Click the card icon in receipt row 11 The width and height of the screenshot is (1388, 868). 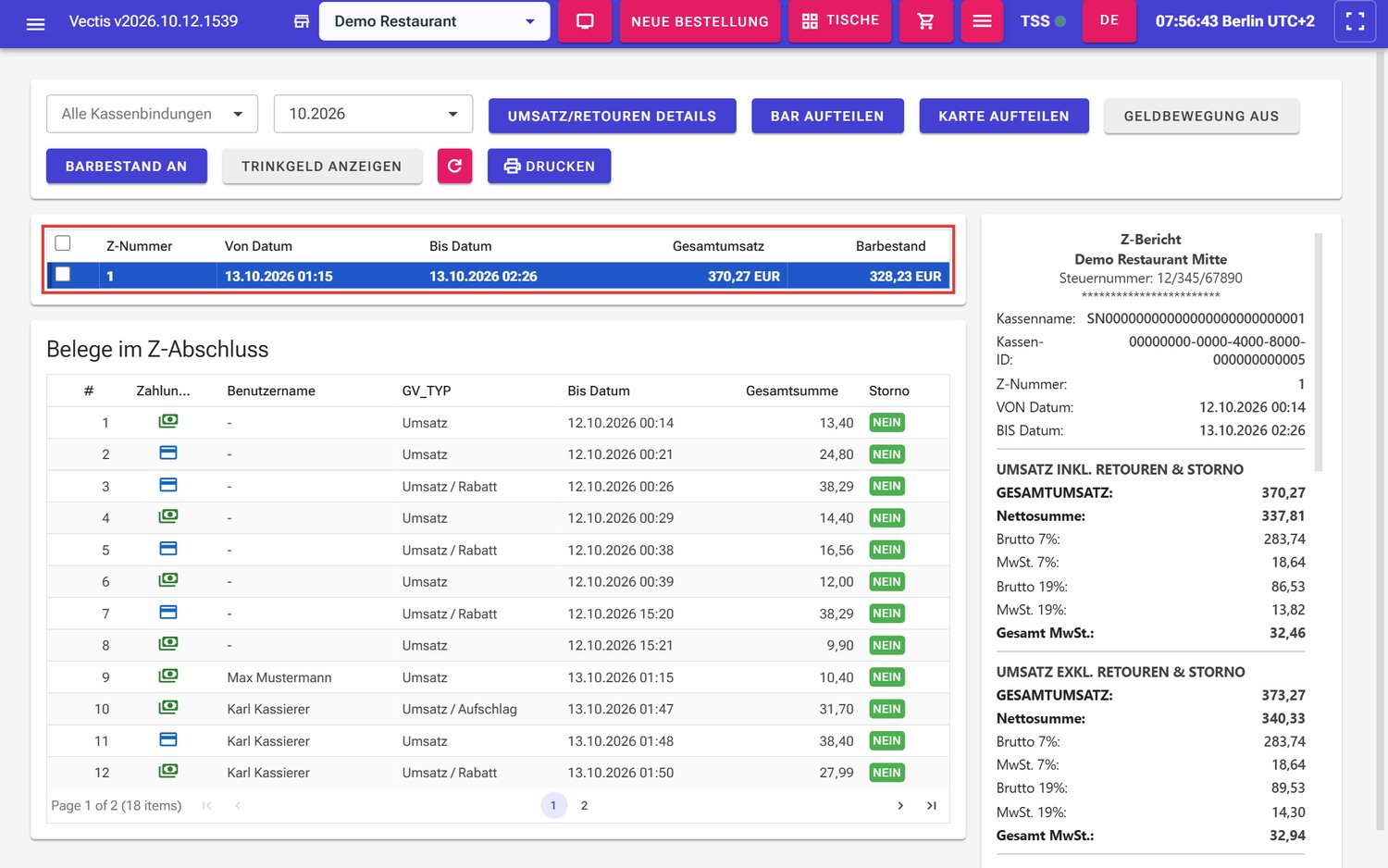coord(168,739)
